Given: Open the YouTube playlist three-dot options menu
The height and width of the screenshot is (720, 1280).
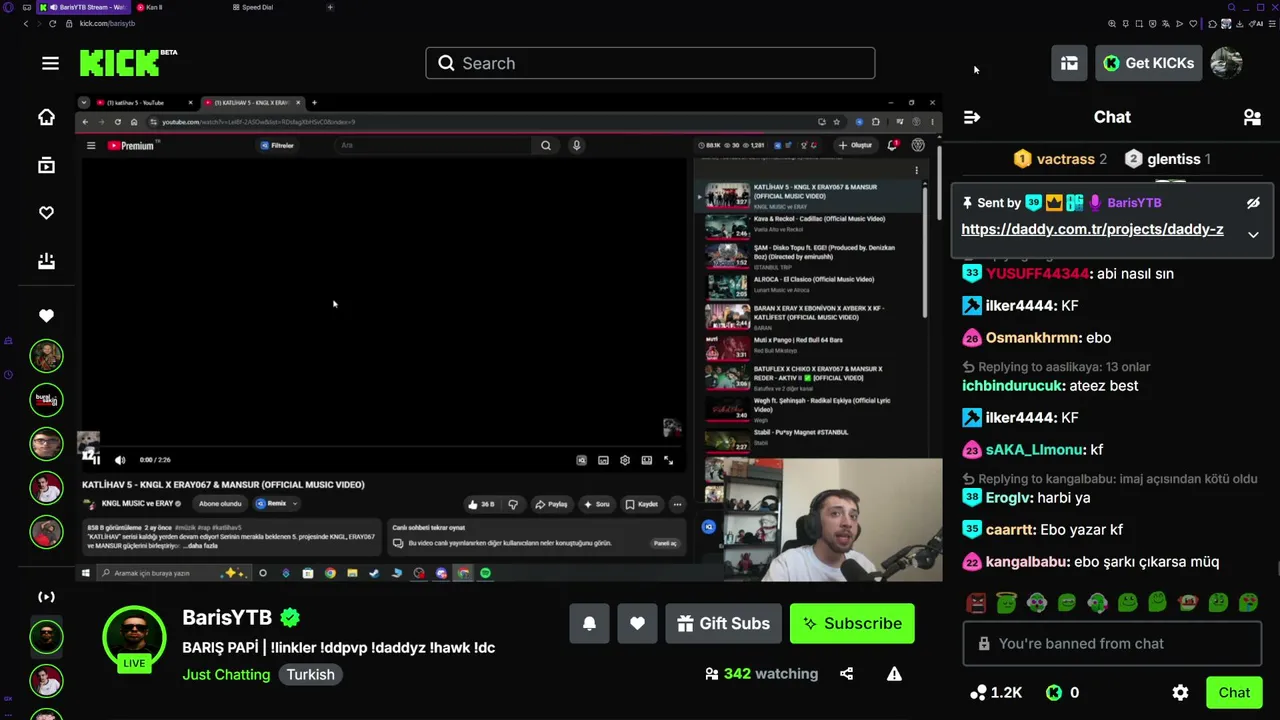Looking at the screenshot, I should click(916, 171).
